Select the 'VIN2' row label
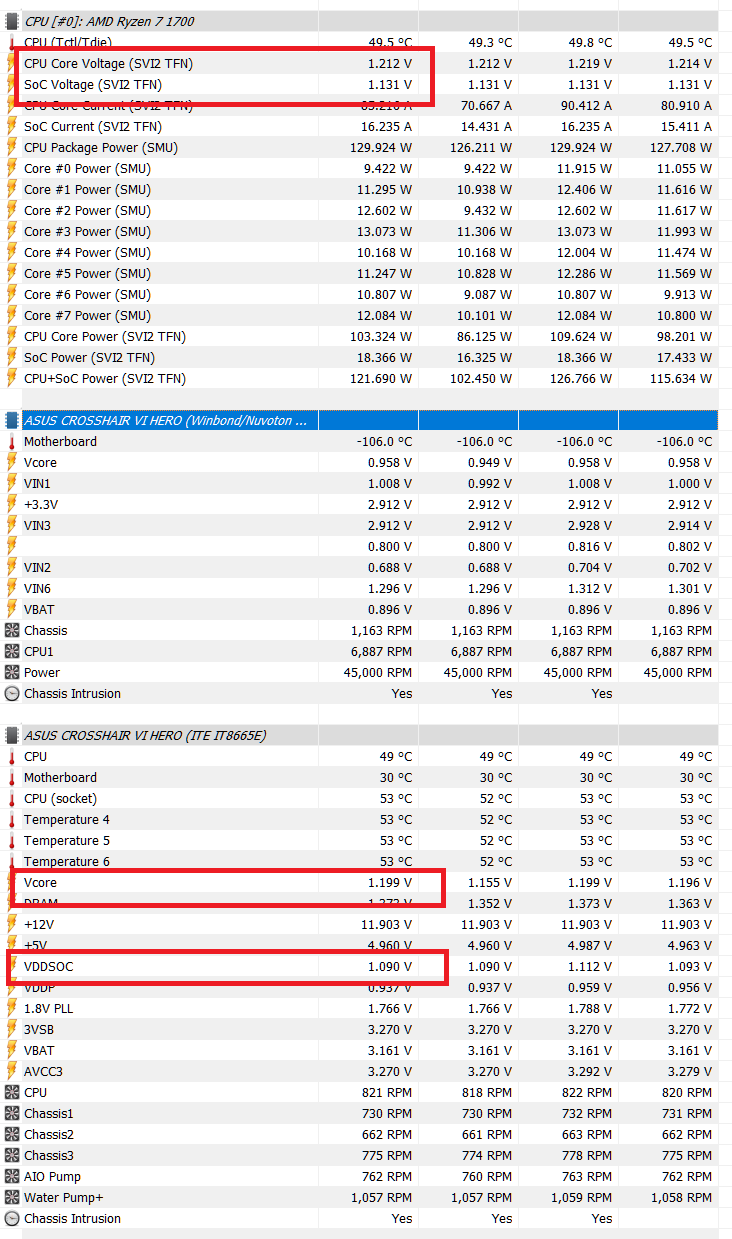 click(37, 567)
